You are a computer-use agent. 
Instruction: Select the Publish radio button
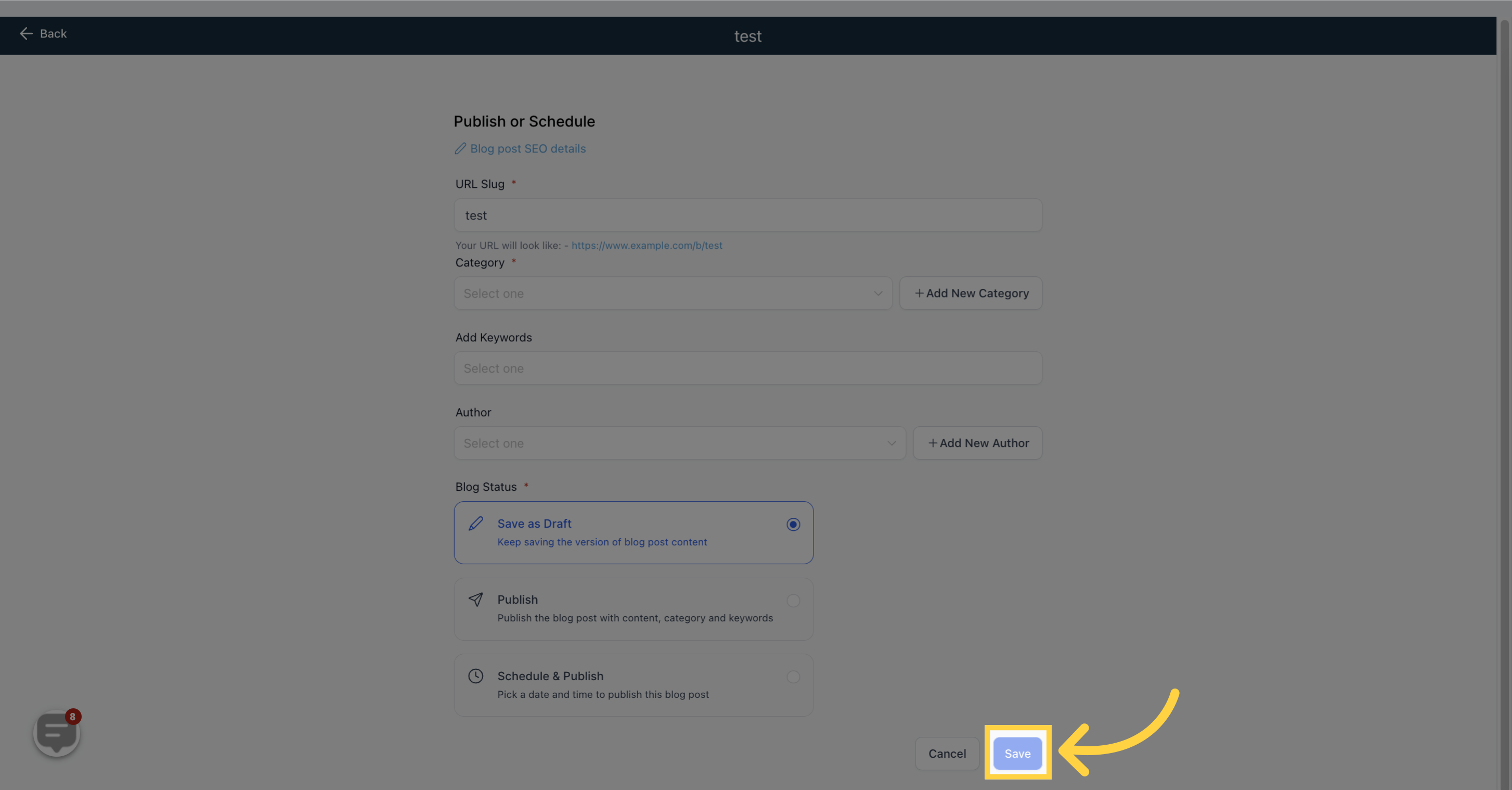coord(793,600)
